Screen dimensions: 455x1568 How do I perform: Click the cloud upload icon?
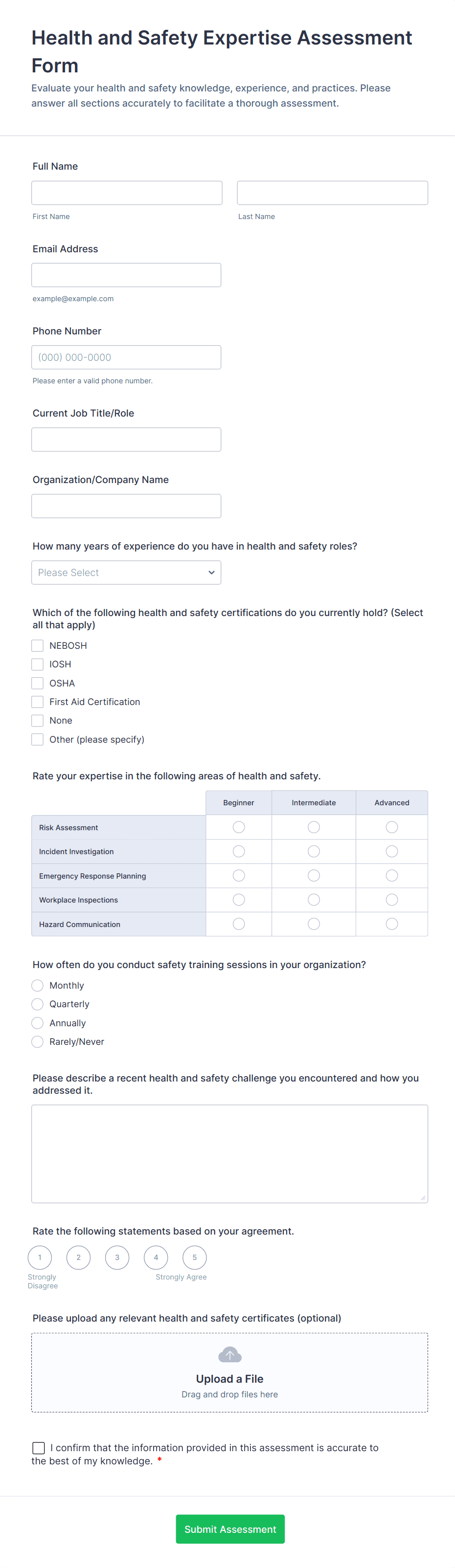pyautogui.click(x=229, y=1354)
